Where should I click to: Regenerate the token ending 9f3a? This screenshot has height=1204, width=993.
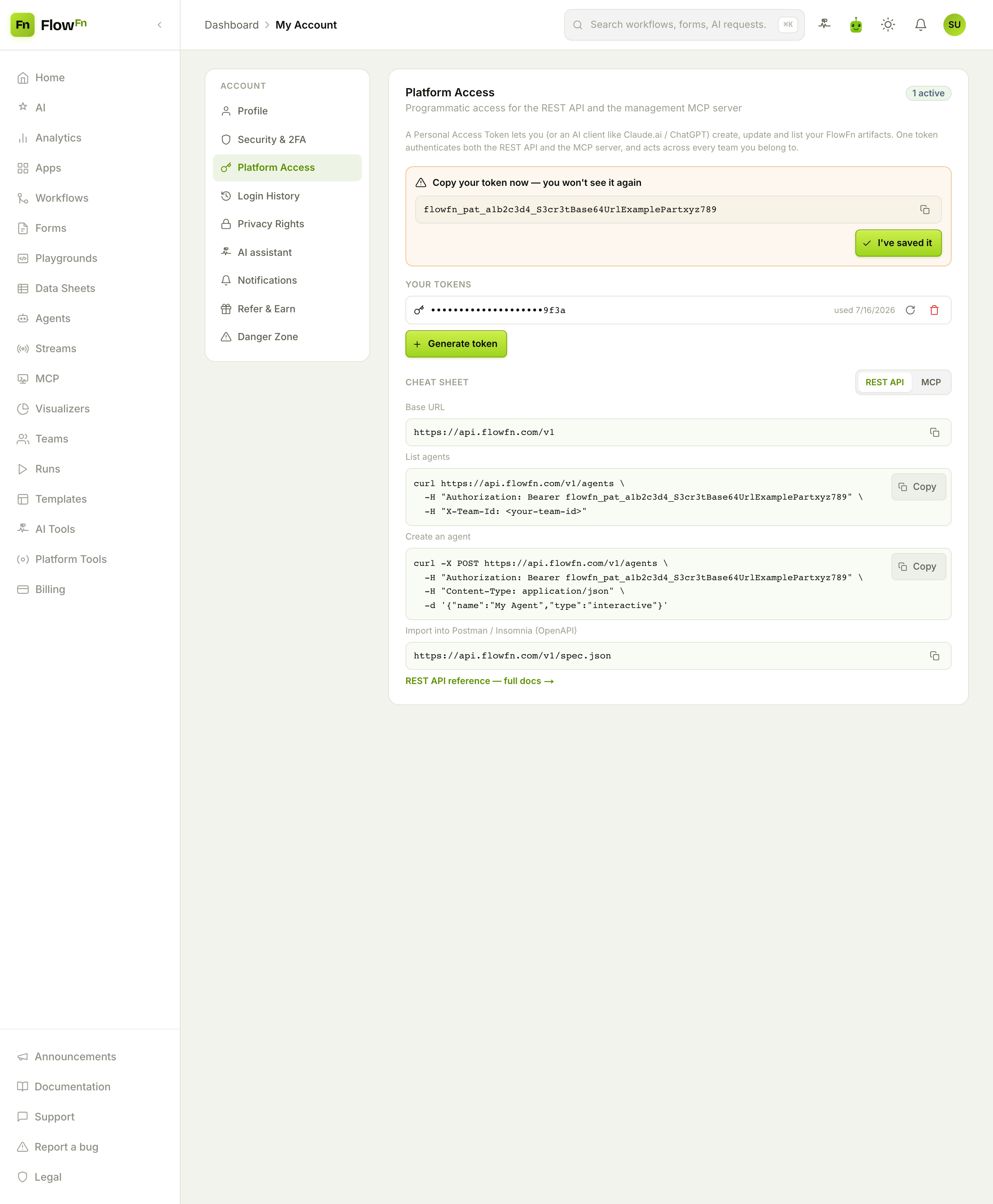pyautogui.click(x=910, y=310)
